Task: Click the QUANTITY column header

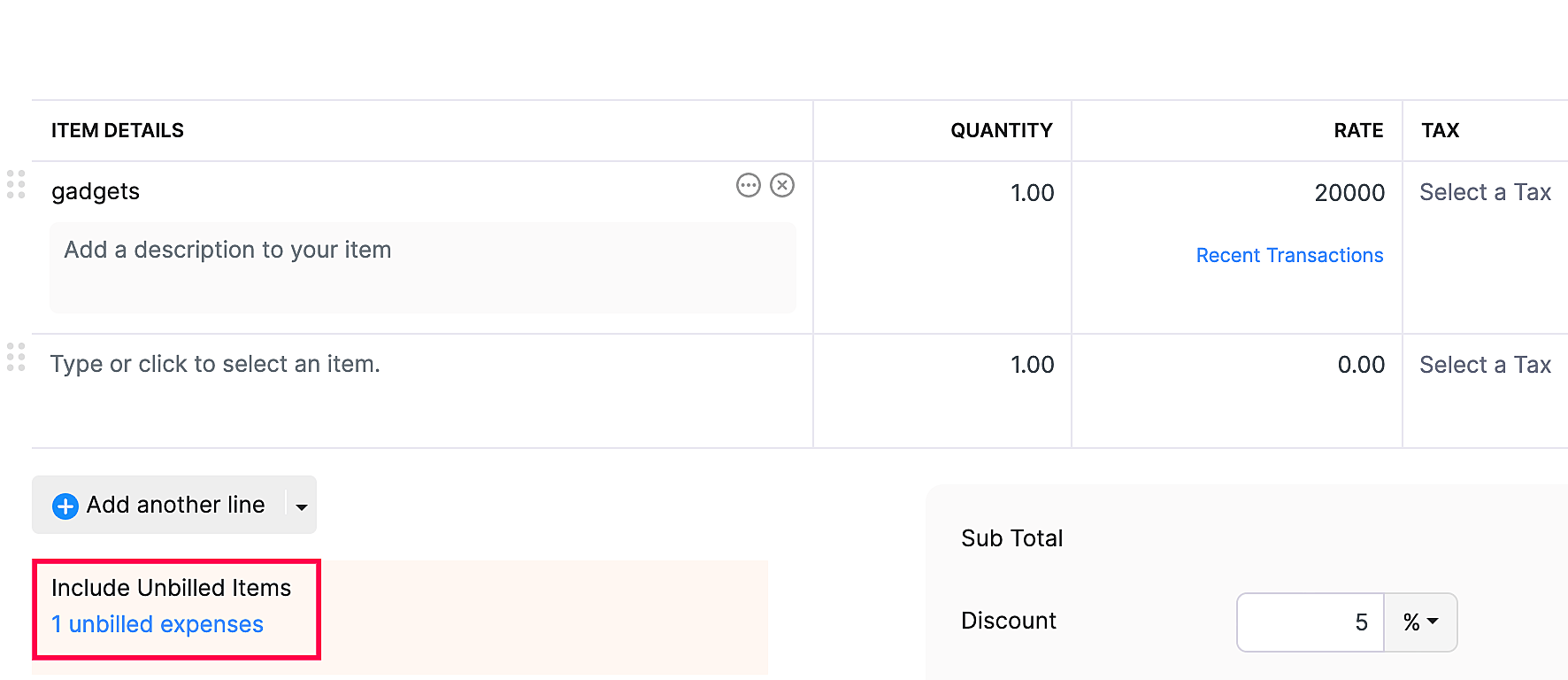Action: [1001, 130]
